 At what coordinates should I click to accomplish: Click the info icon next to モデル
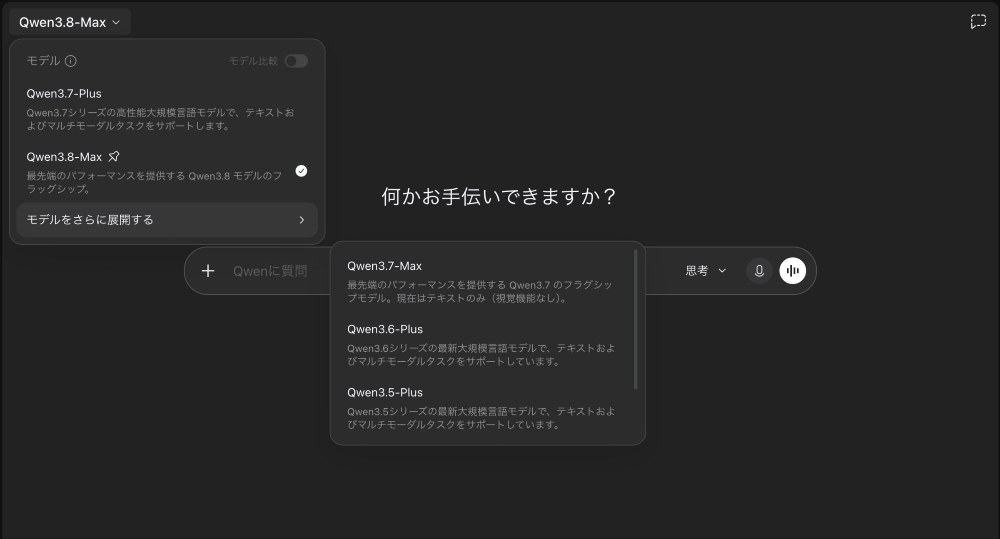pos(71,61)
